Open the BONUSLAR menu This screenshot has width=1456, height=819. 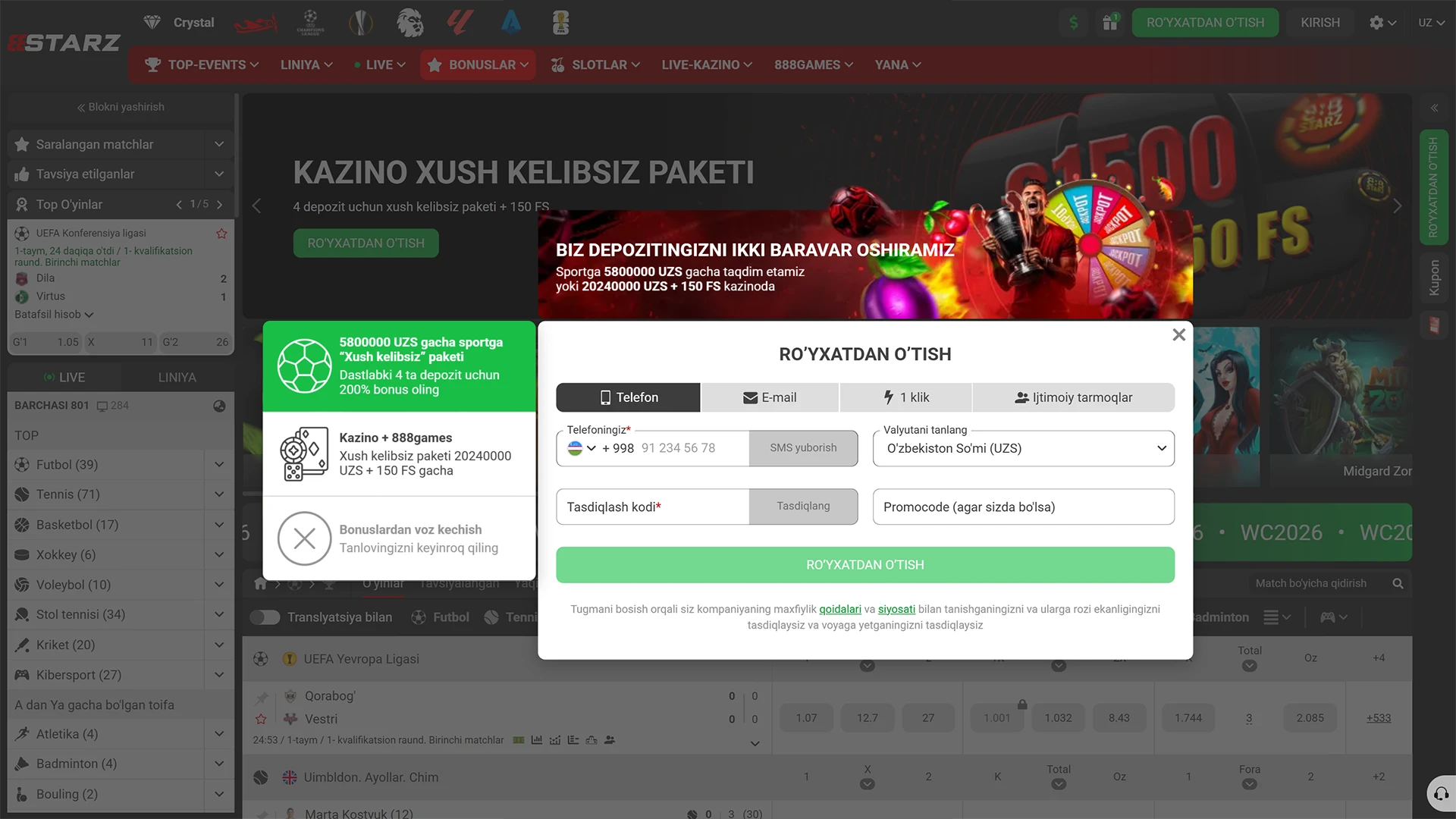[478, 65]
